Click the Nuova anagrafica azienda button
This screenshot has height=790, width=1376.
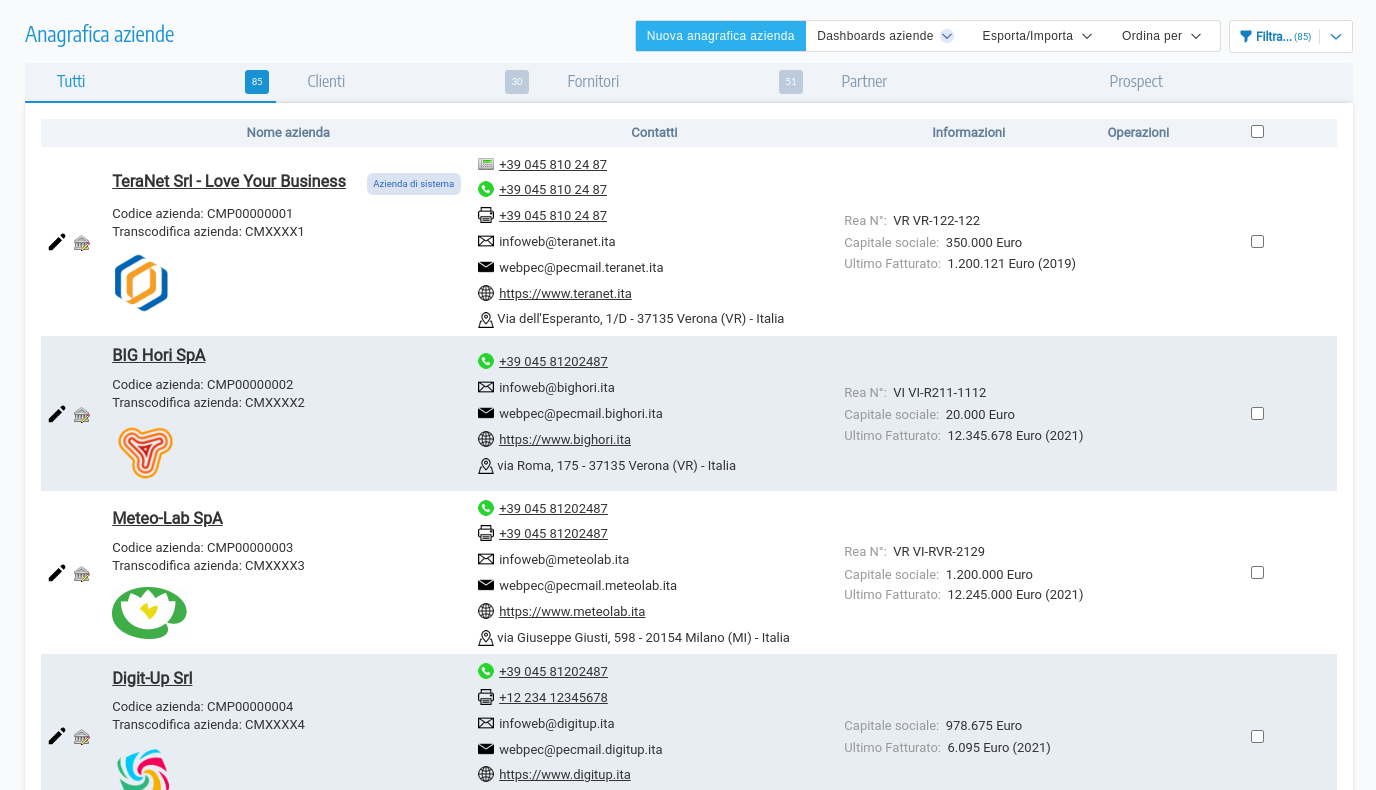tap(720, 35)
